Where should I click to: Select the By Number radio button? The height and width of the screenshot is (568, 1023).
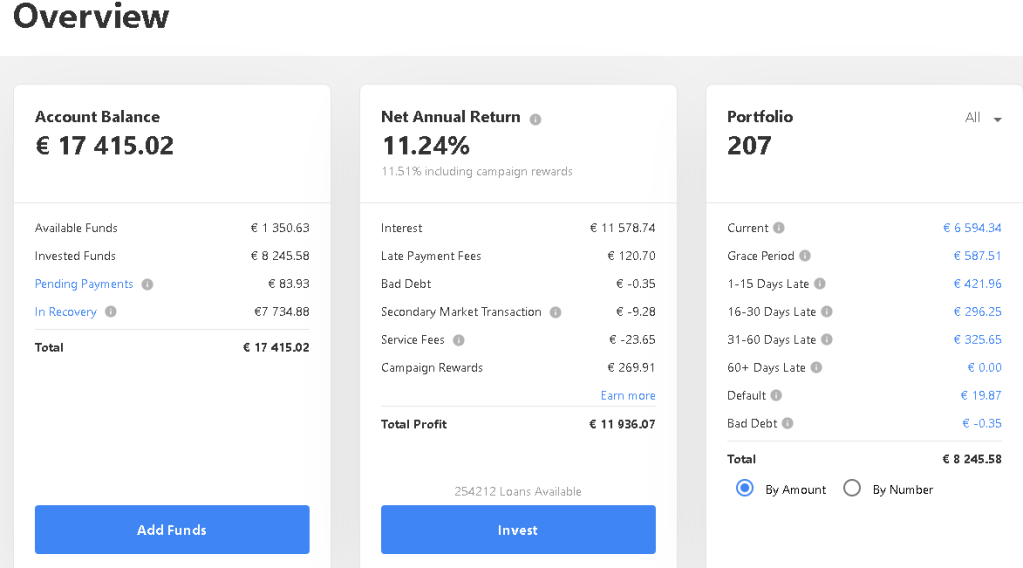(x=852, y=489)
